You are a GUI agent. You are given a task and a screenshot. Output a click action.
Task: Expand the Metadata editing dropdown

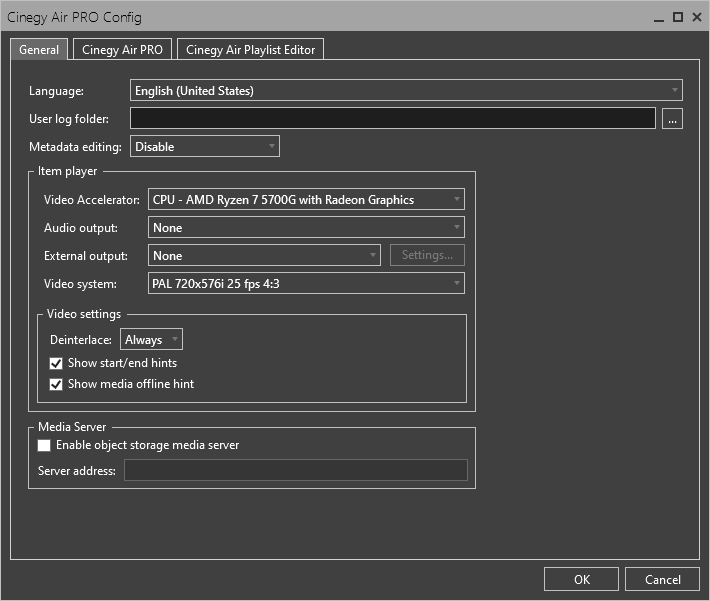coord(205,146)
